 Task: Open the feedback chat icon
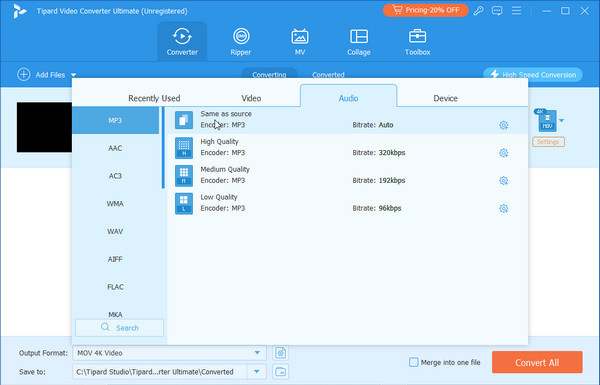[x=497, y=11]
